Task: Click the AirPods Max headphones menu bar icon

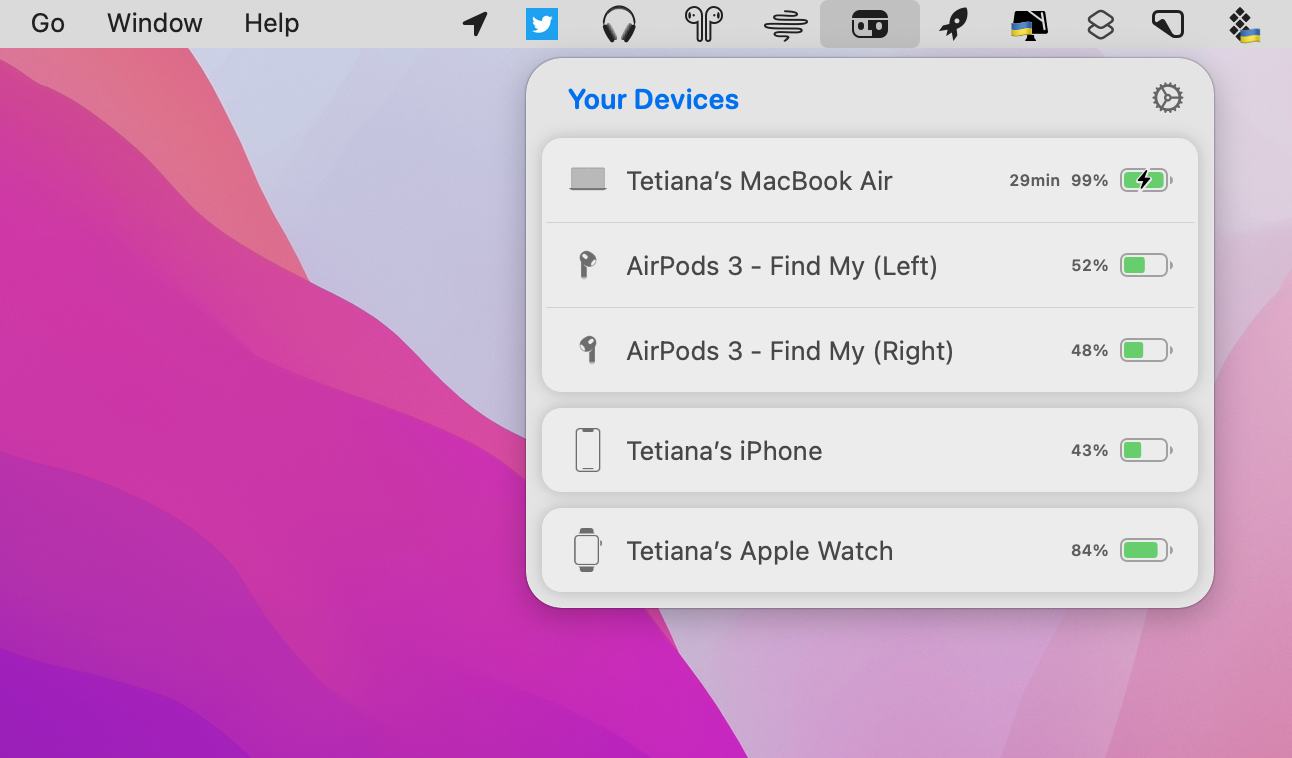Action: [618, 23]
